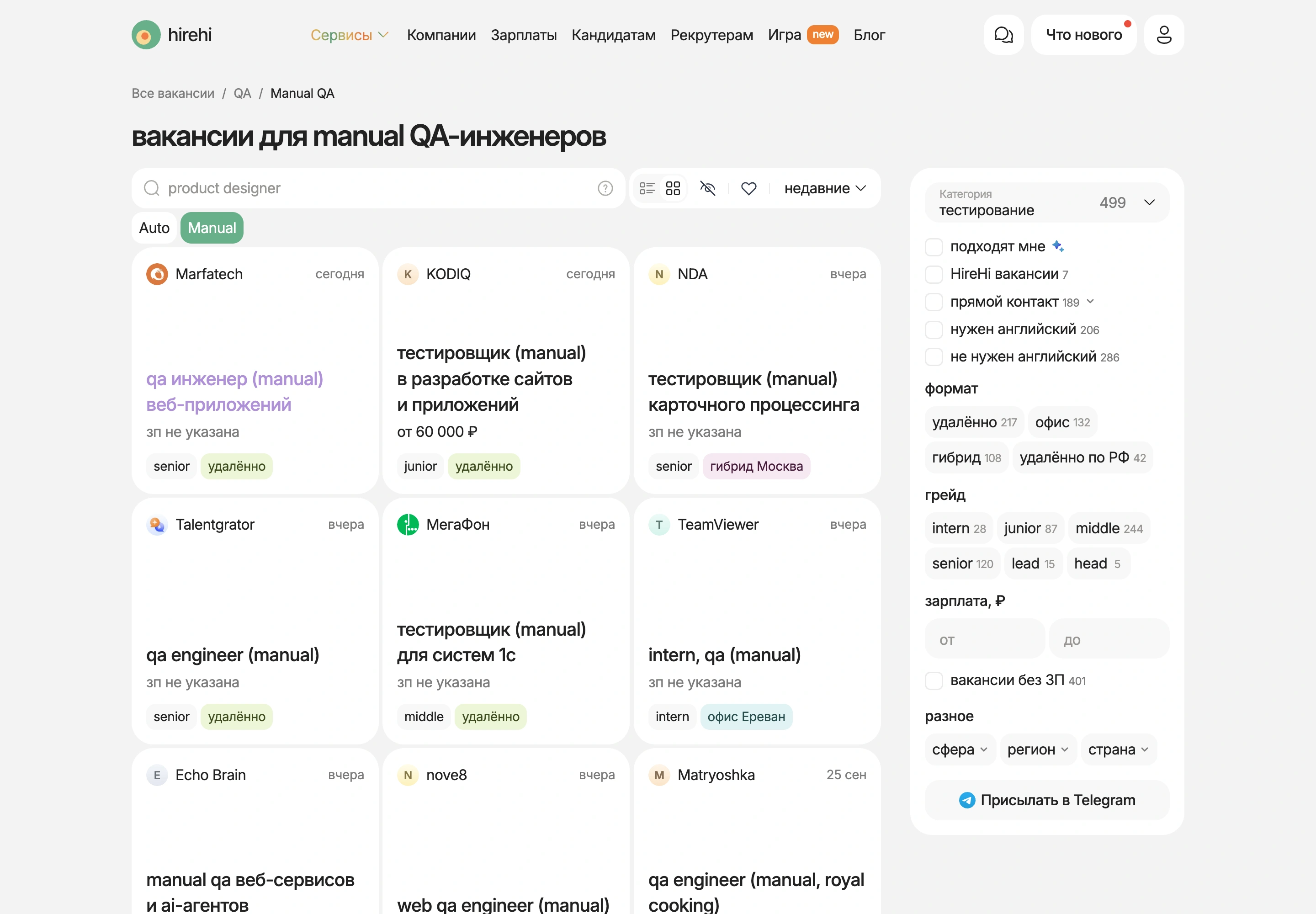Click the NDA company avatar

(x=659, y=274)
